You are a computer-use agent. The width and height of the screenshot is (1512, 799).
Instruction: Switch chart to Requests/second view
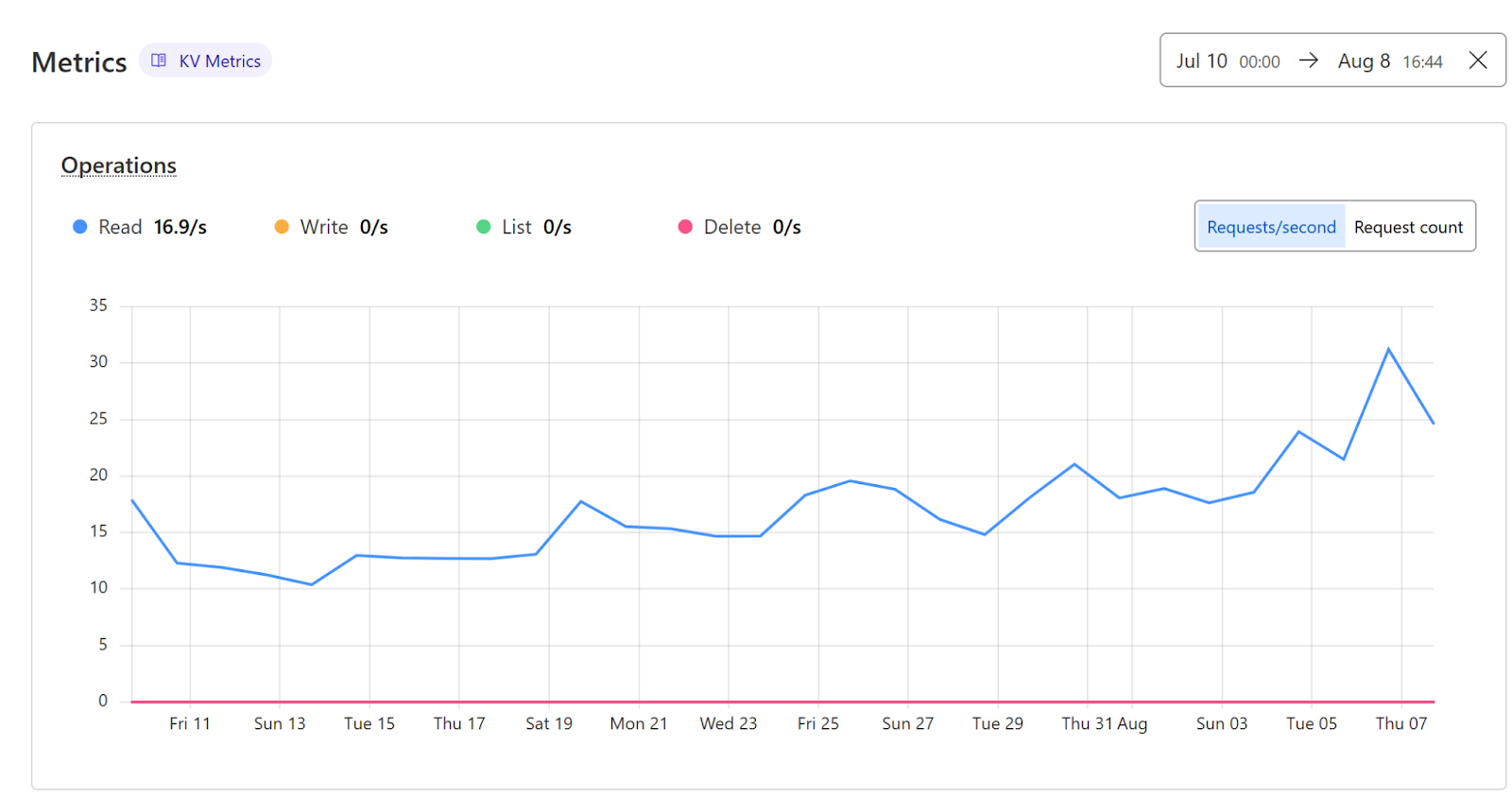pyautogui.click(x=1271, y=227)
